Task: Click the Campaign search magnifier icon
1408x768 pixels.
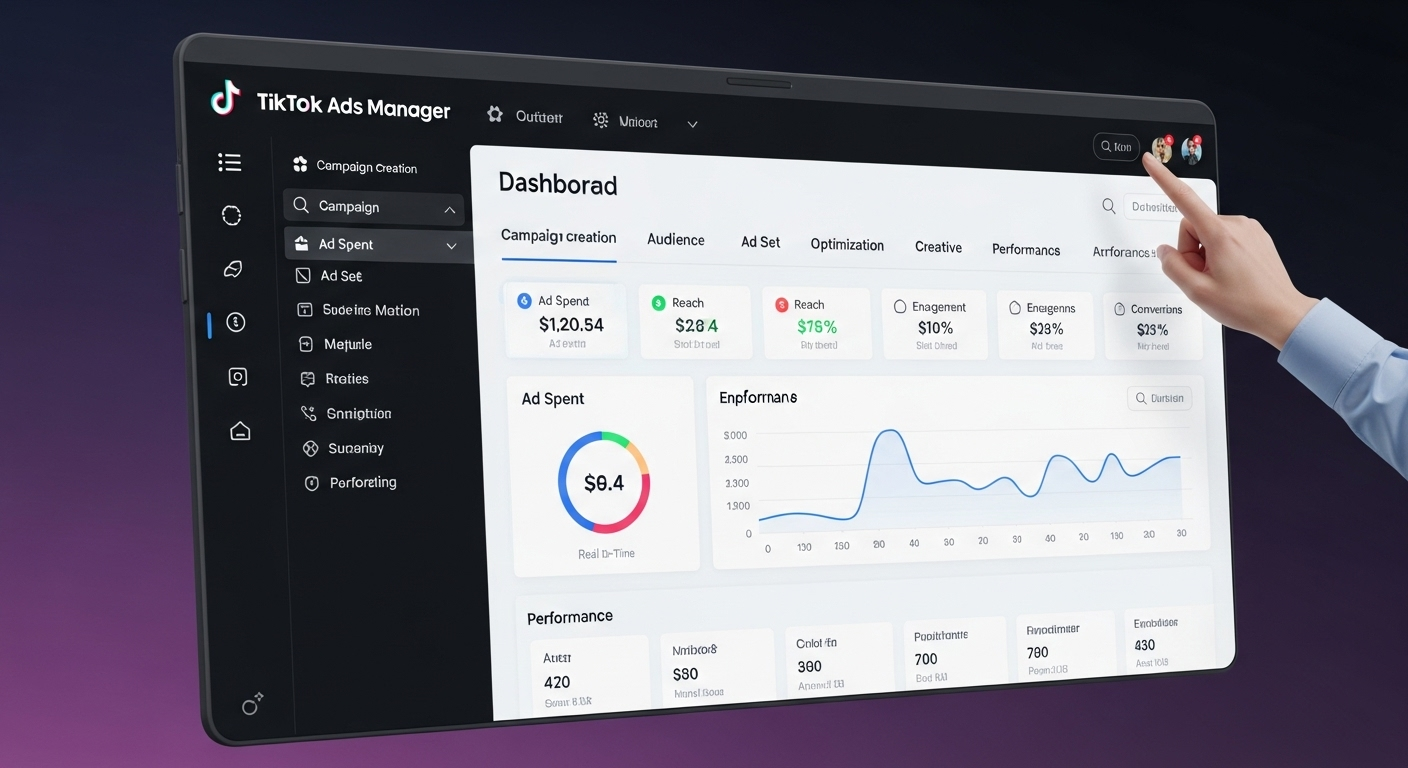Action: (x=300, y=205)
